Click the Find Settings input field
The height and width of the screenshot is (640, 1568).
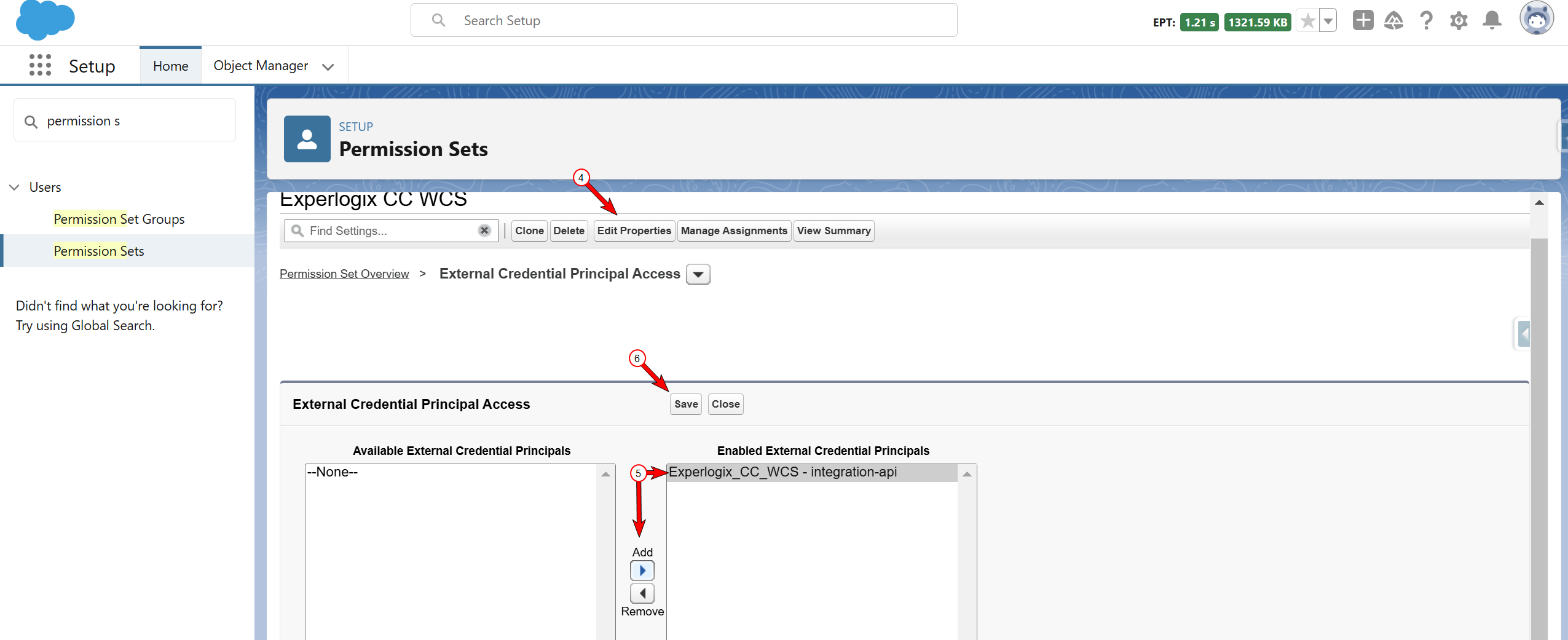point(391,231)
